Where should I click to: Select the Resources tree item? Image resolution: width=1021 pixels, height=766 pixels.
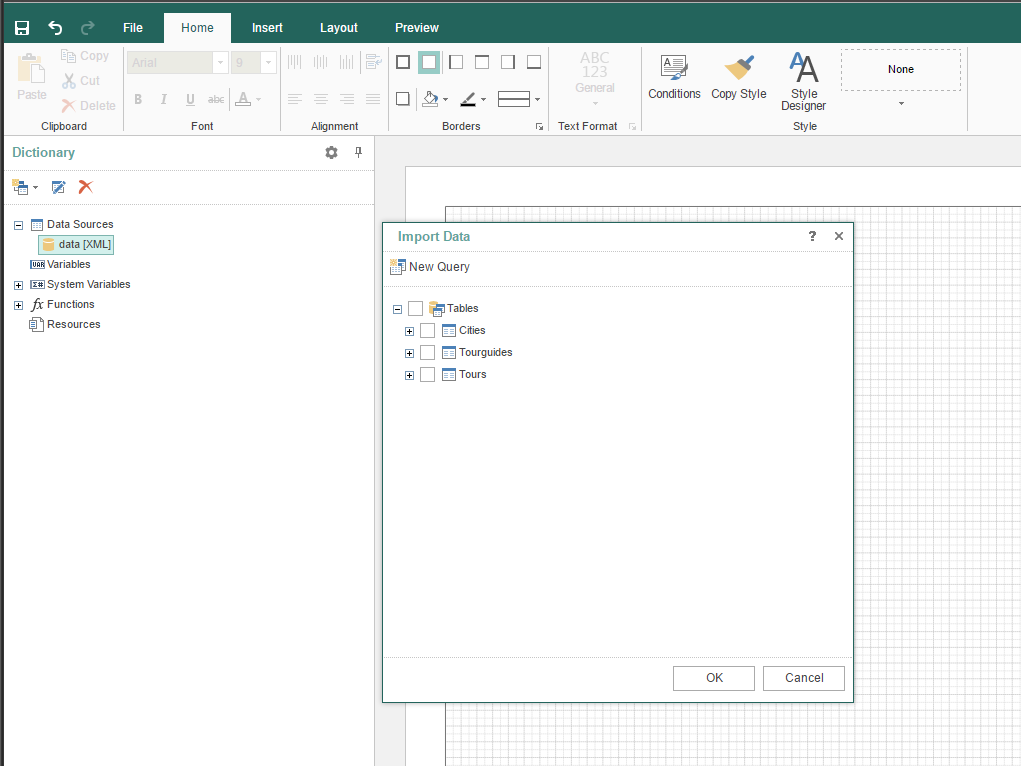[x=74, y=324]
